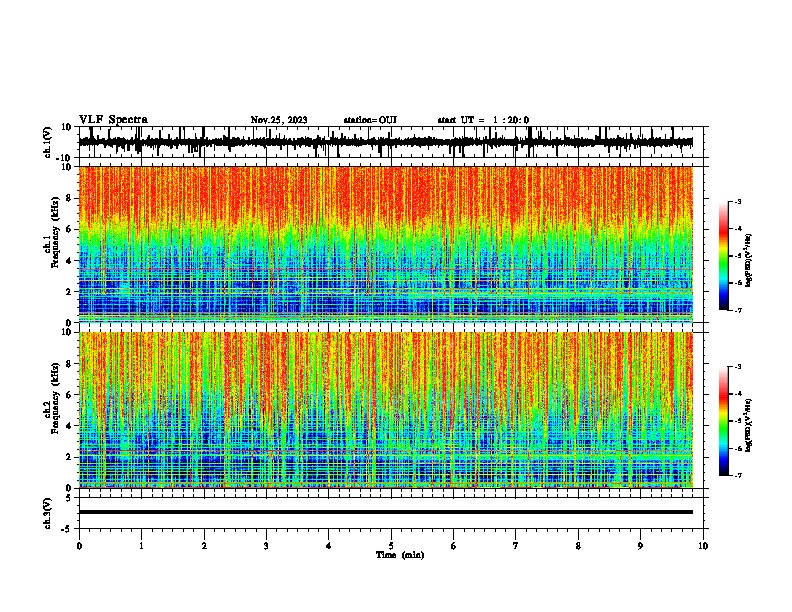Click time axis tick label "2"
Image resolution: width=792 pixels, height=612 pixels.
(x=204, y=546)
